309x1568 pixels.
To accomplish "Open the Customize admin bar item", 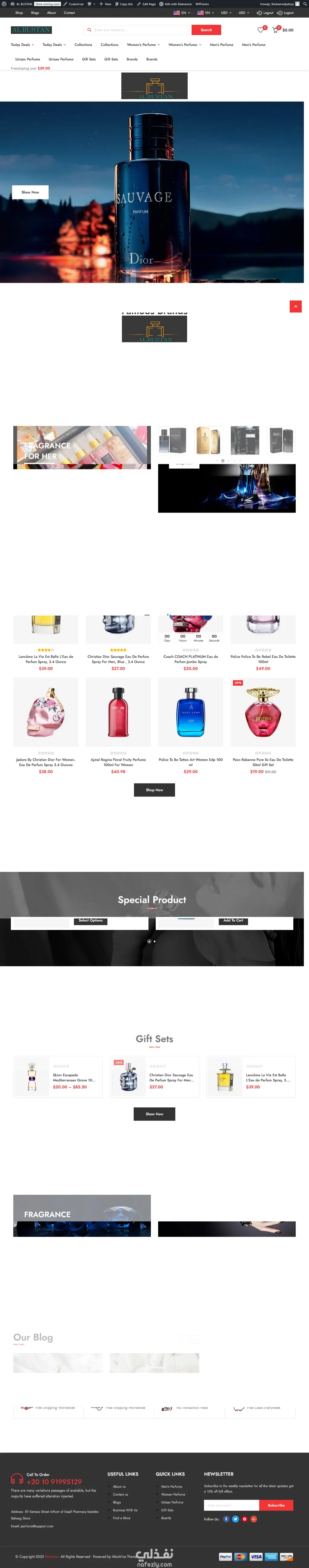I will (x=74, y=4).
